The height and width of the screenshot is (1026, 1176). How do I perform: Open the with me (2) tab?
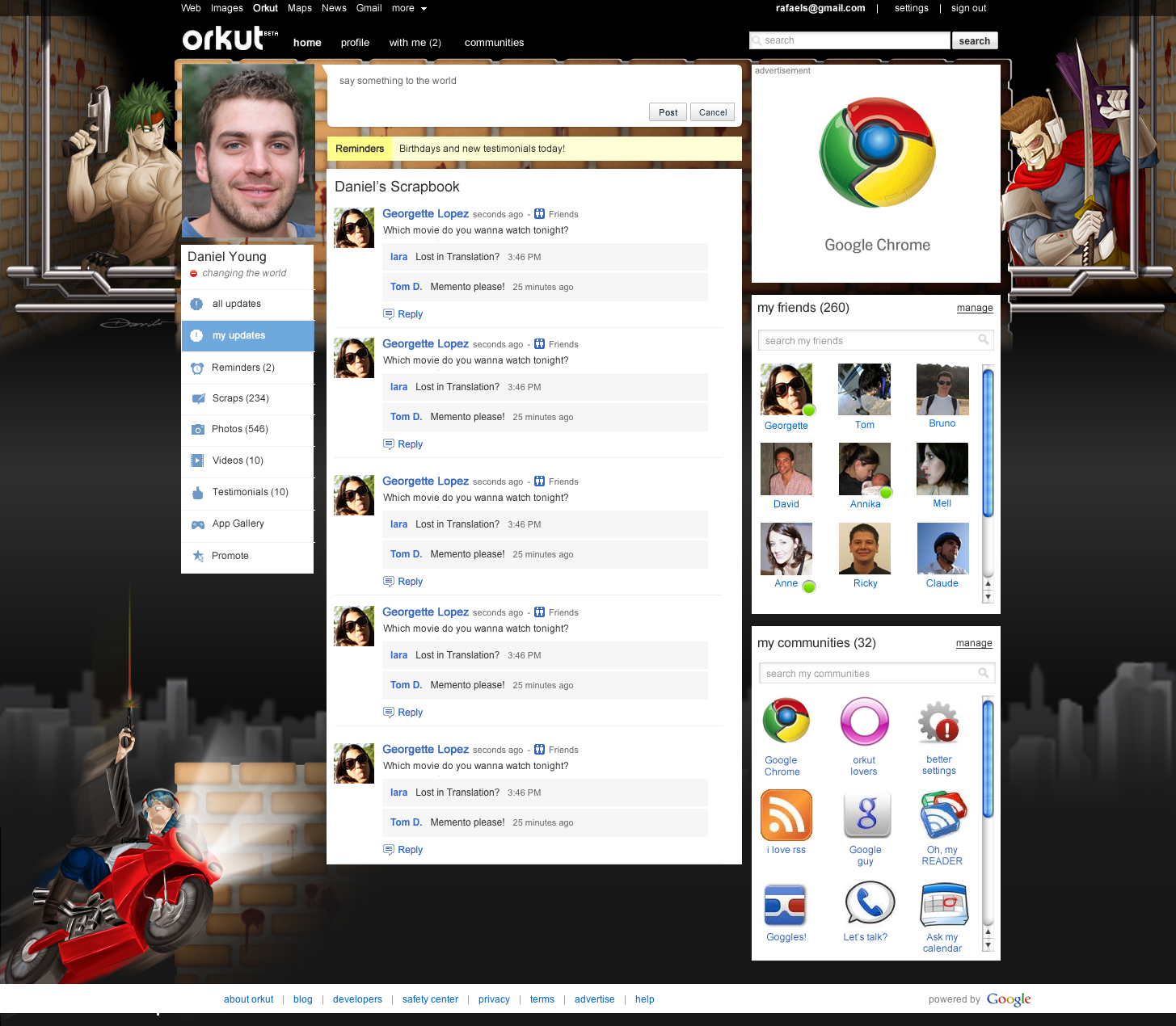pos(415,43)
